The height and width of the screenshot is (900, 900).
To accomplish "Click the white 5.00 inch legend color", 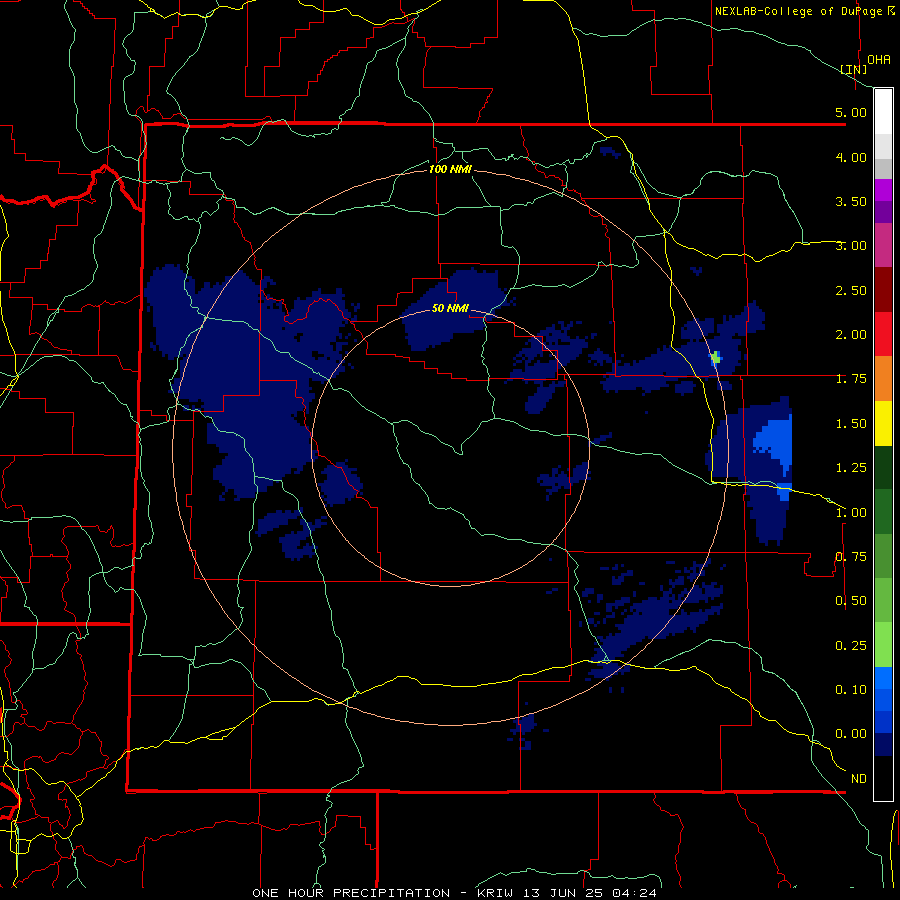I will (x=883, y=112).
